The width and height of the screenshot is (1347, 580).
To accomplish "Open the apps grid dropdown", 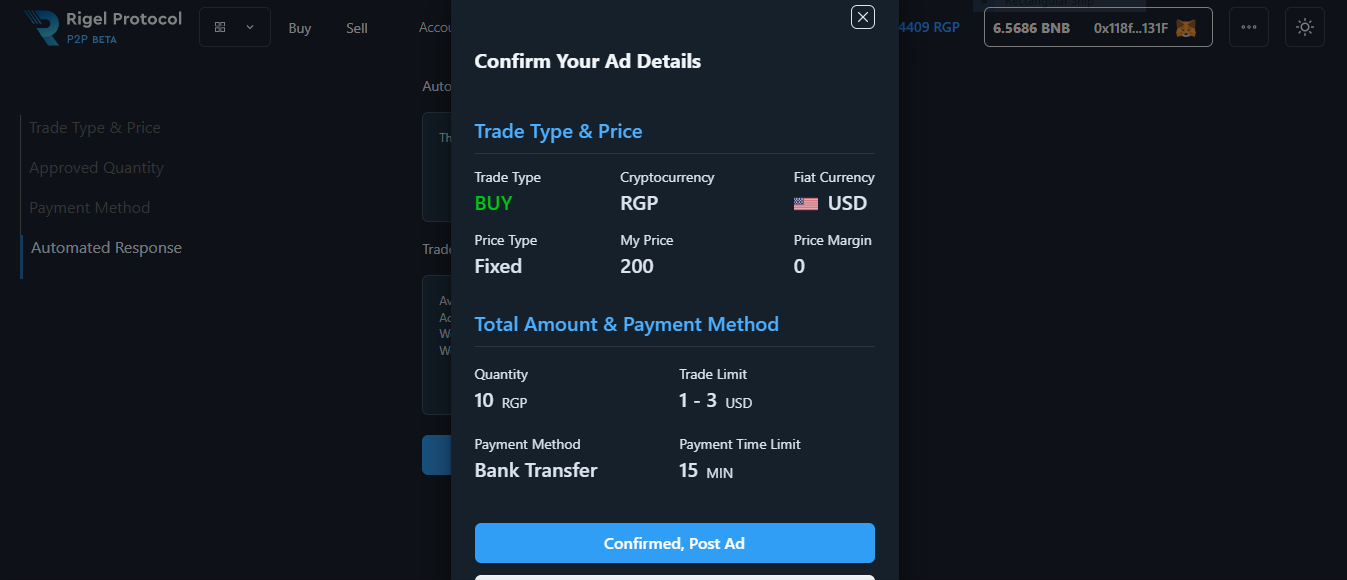I will [235, 27].
